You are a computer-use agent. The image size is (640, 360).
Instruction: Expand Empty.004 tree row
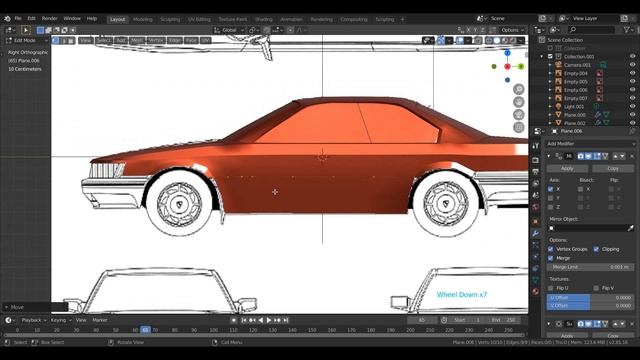click(550, 73)
